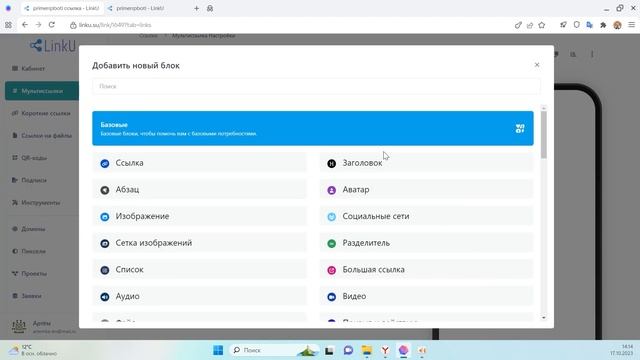This screenshot has height=360, width=640.
Task: Click the Большая ссылка icon
Action: pos(331,270)
